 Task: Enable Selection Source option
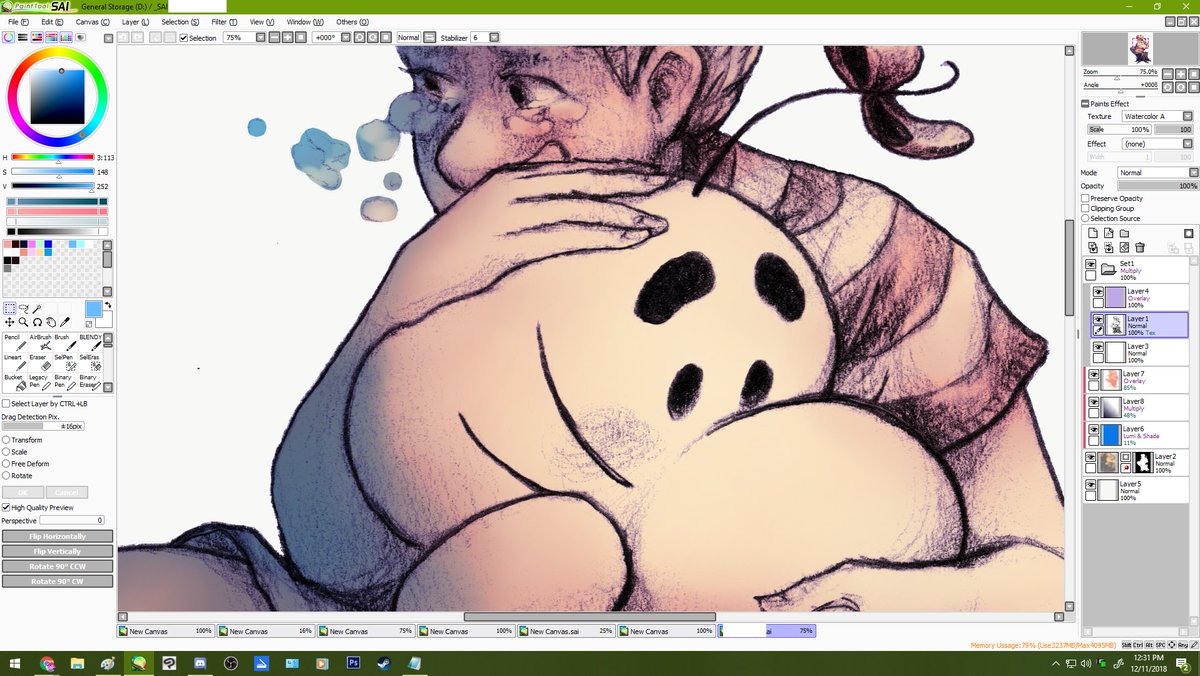click(1086, 218)
